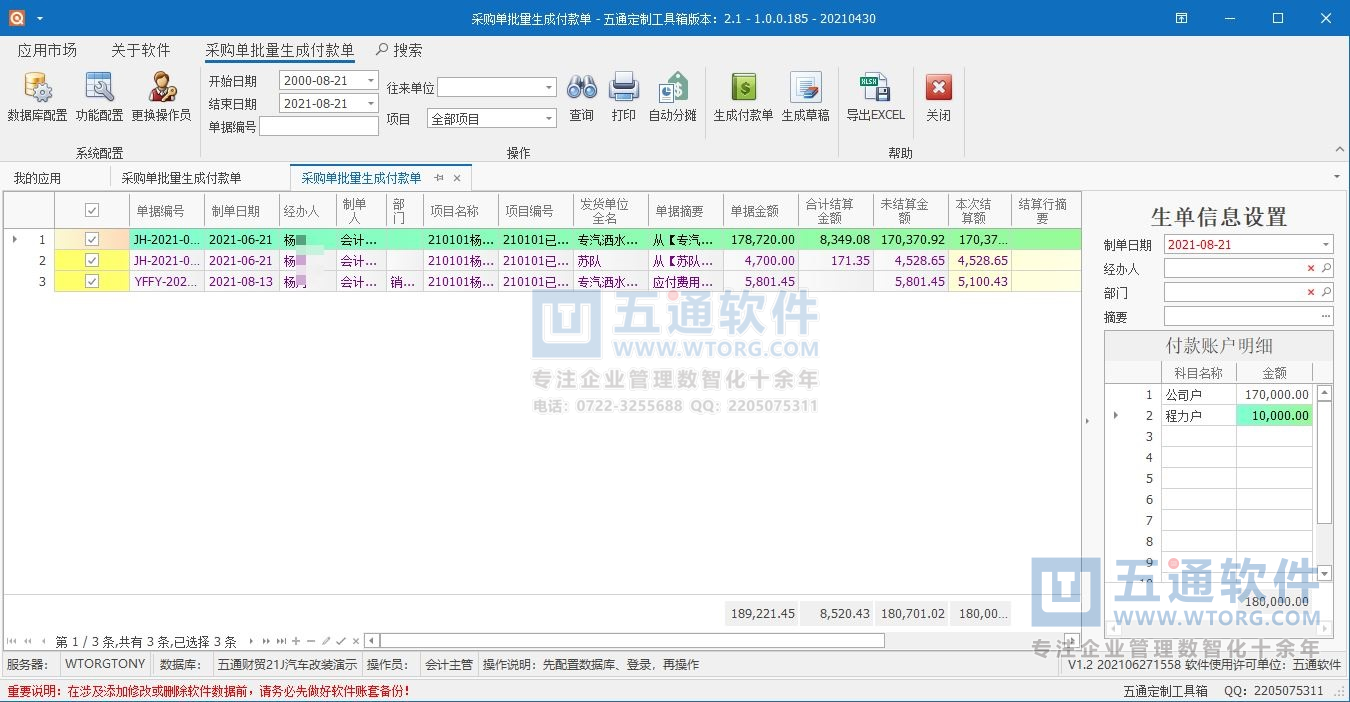This screenshot has height=702, width=1350.
Task: Close the active 采购单批量生成付款单 document tab
Action: coord(457,178)
